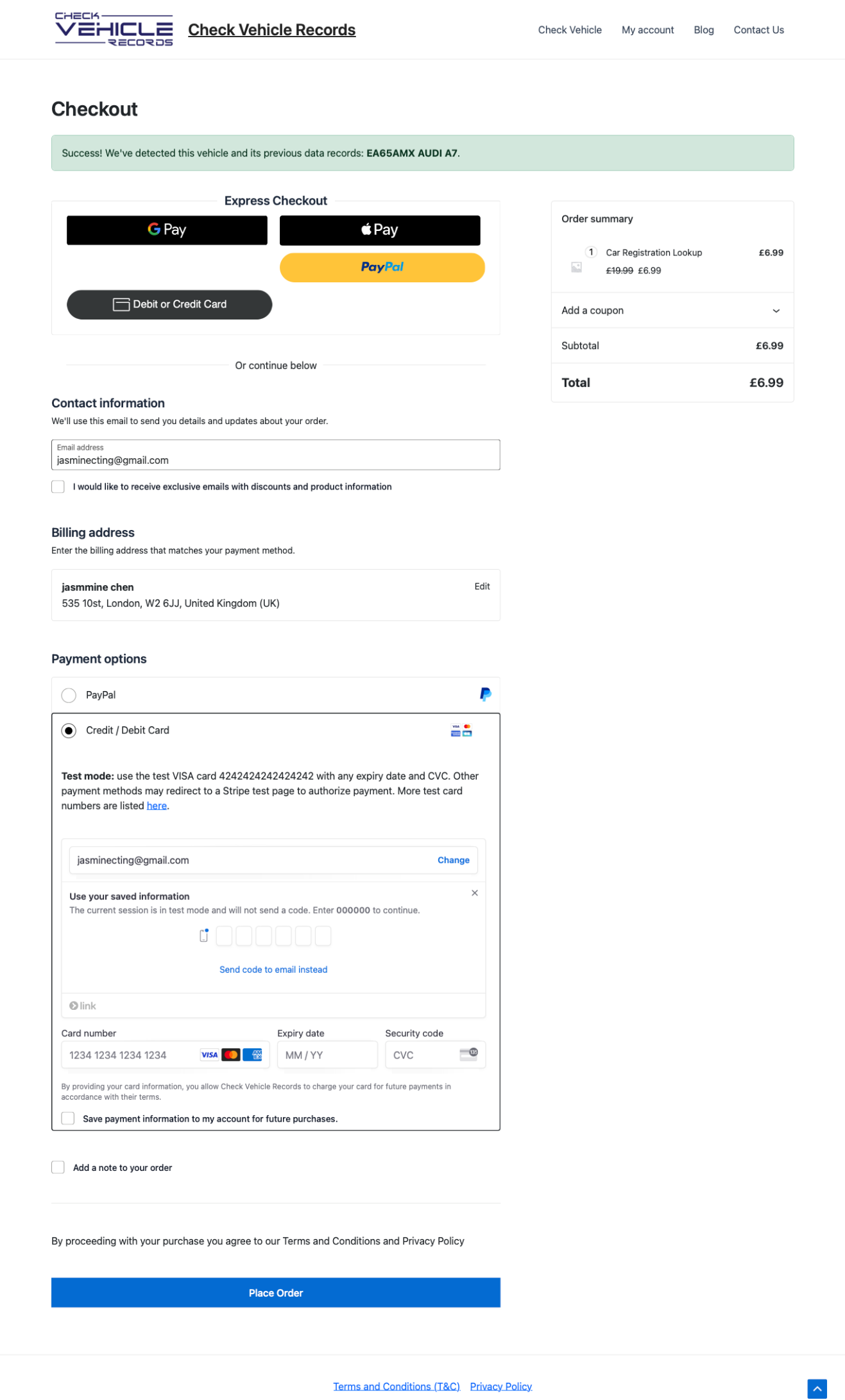845x1400 pixels.
Task: Click the PayPal logo icon in payment options
Action: [486, 694]
